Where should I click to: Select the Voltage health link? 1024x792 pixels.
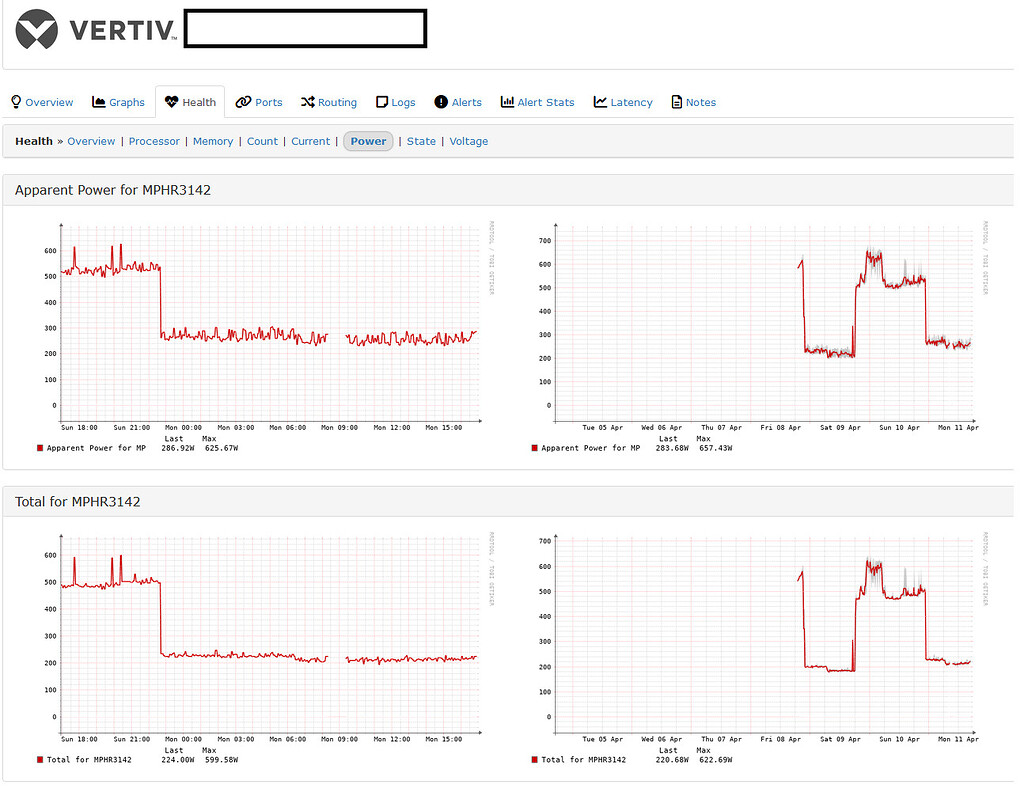click(468, 141)
